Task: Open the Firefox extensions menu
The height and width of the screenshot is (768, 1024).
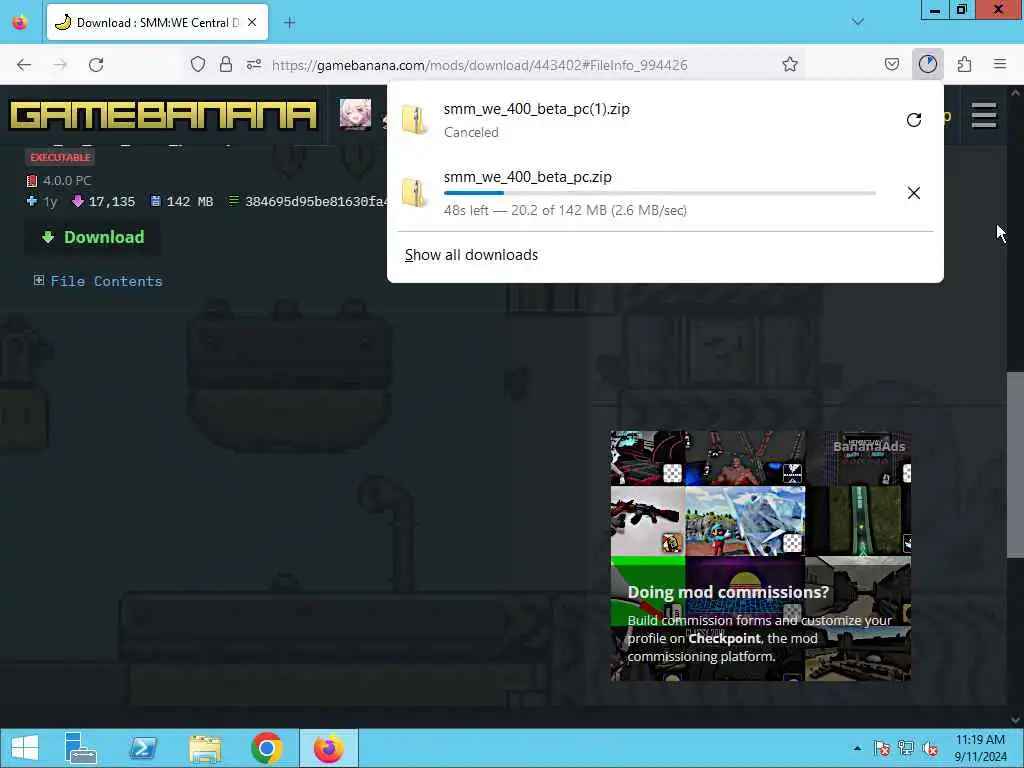Action: [965, 64]
